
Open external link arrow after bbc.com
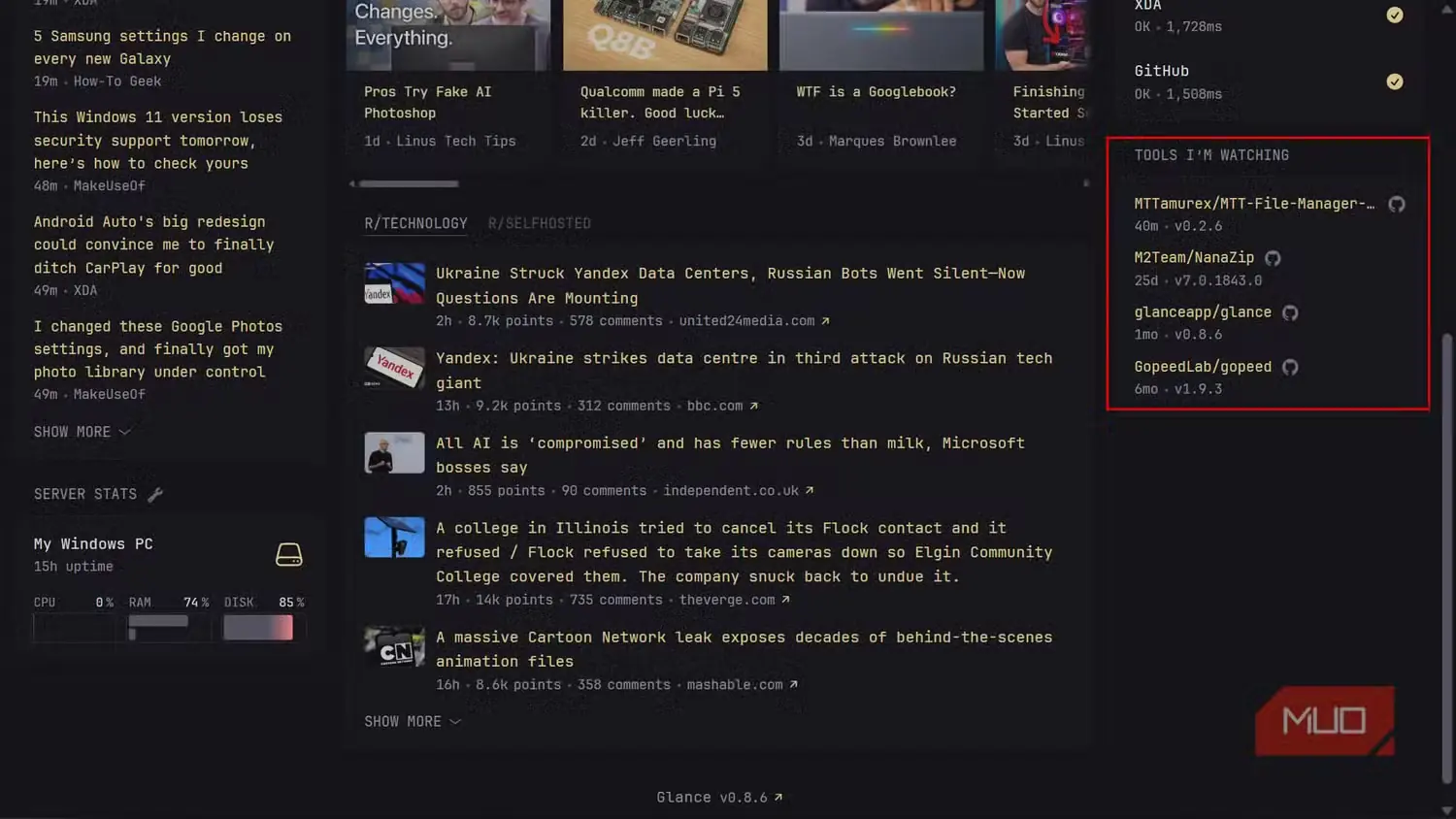[753, 407]
